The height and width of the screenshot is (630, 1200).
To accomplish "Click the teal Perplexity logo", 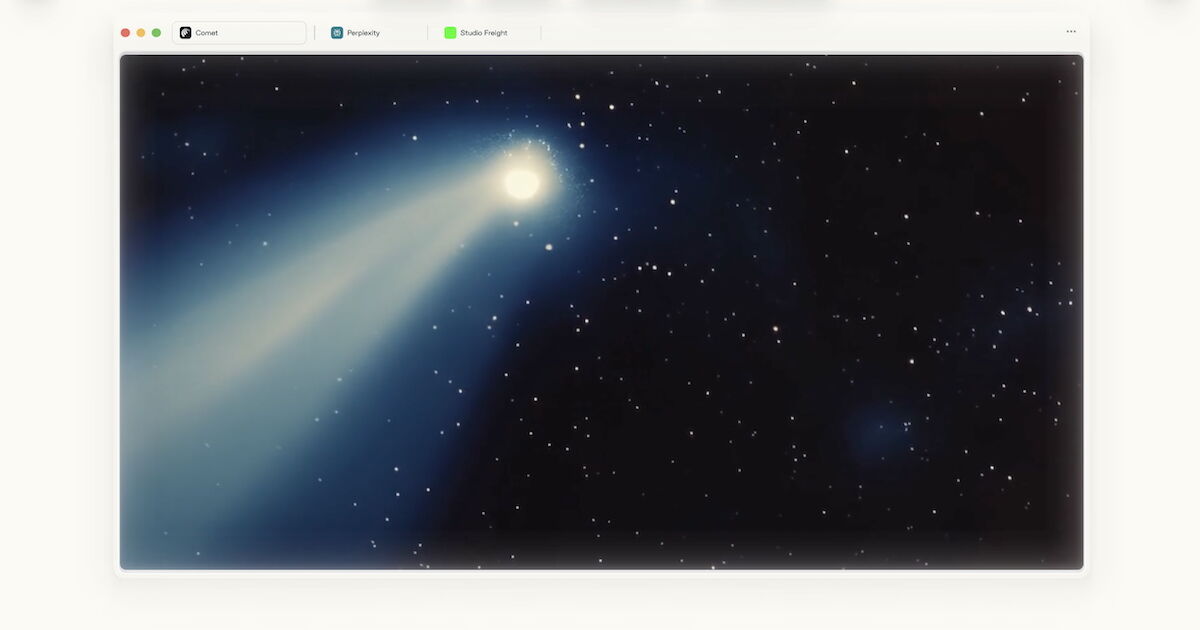I will (x=337, y=32).
